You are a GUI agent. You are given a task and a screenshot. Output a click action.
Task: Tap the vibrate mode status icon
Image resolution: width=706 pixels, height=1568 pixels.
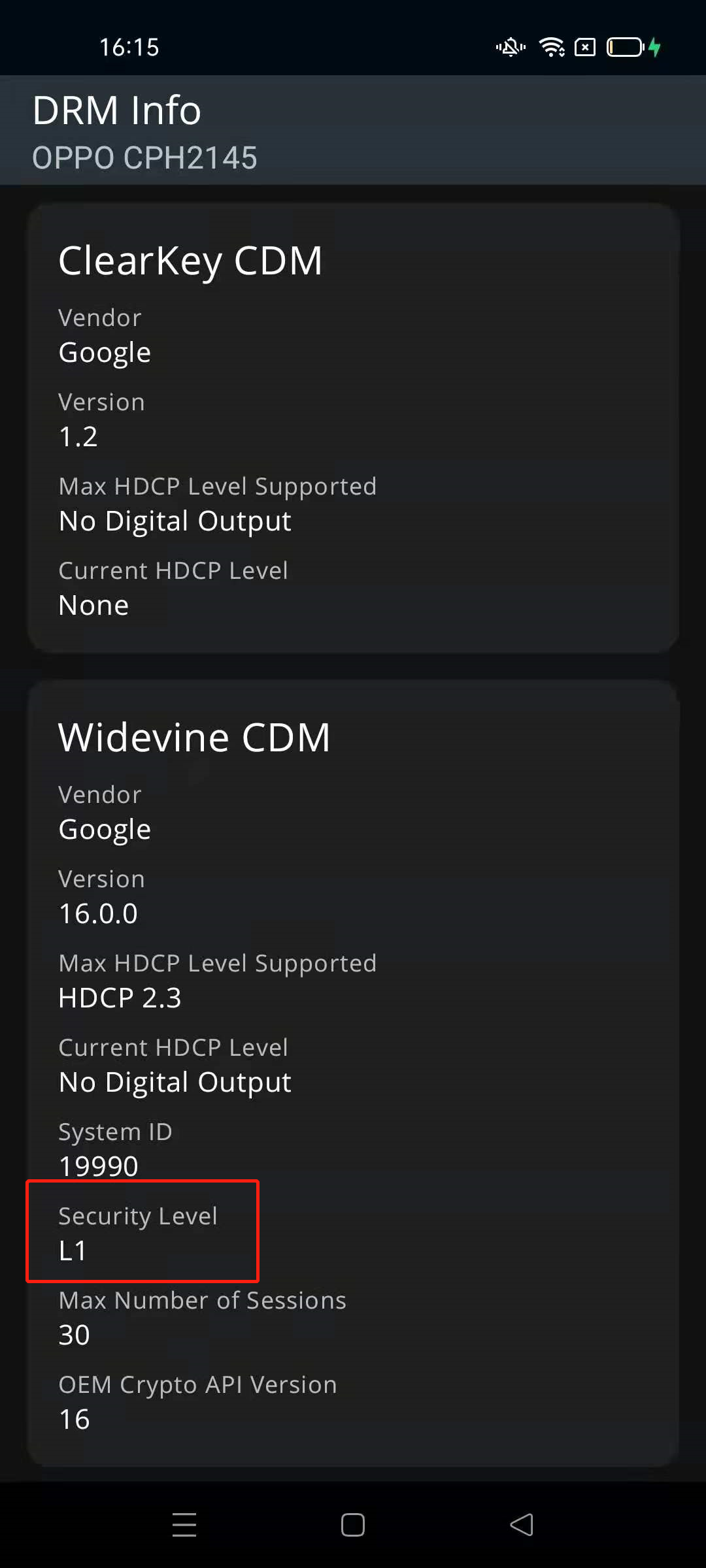511,47
